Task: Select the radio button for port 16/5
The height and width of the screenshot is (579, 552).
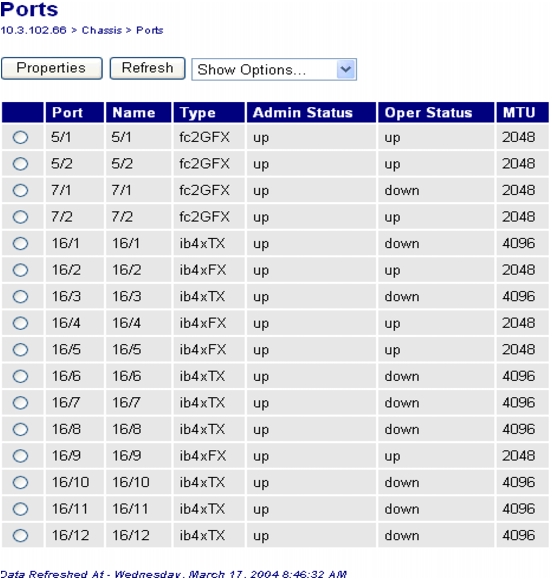Action: [x=20, y=350]
